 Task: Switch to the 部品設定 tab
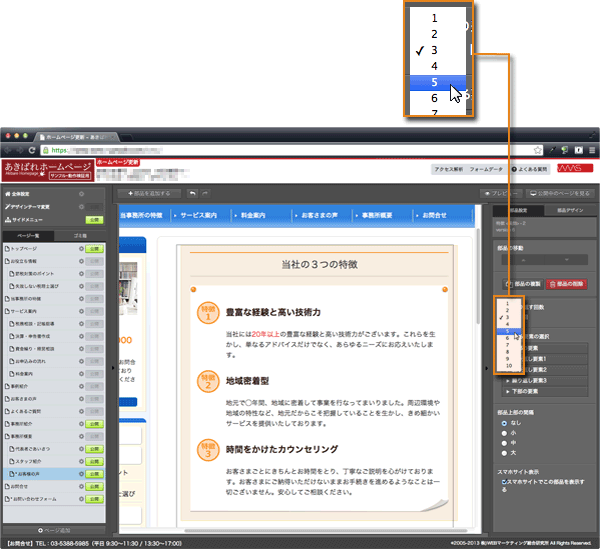518,210
